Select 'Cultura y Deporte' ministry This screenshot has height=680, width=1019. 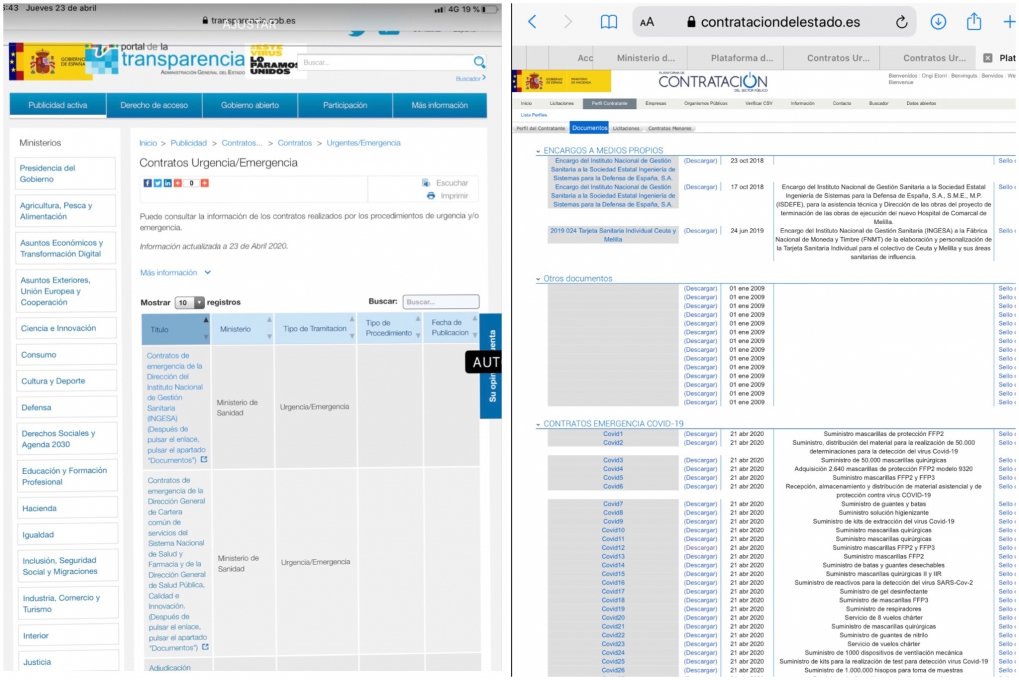[x=66, y=381]
